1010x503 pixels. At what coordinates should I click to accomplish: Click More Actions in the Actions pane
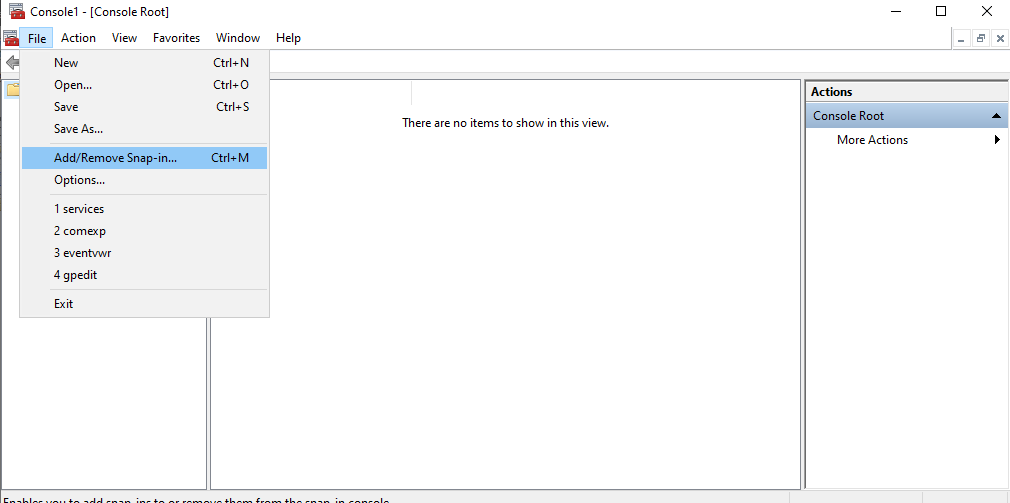point(872,140)
